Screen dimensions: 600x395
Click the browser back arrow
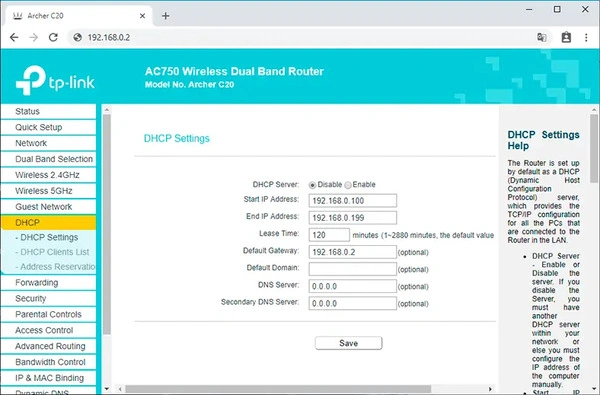14,38
